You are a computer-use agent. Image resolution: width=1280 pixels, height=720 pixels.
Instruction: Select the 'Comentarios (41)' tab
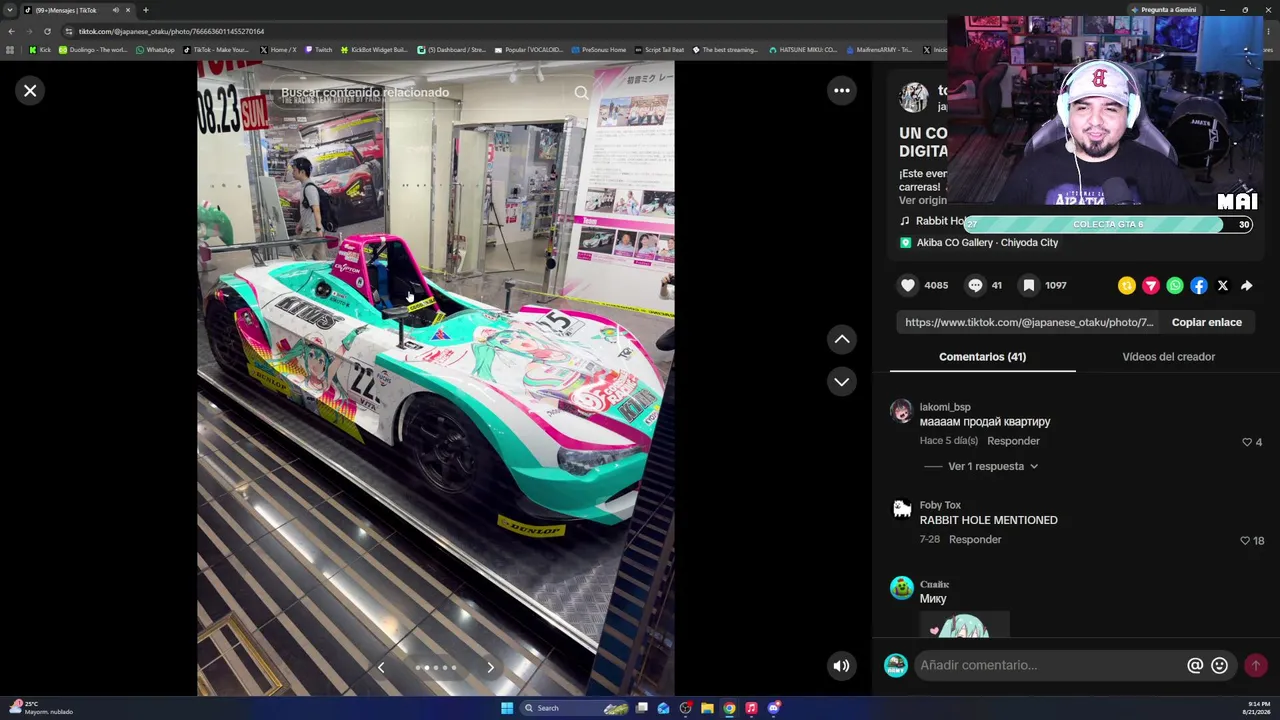pyautogui.click(x=982, y=357)
